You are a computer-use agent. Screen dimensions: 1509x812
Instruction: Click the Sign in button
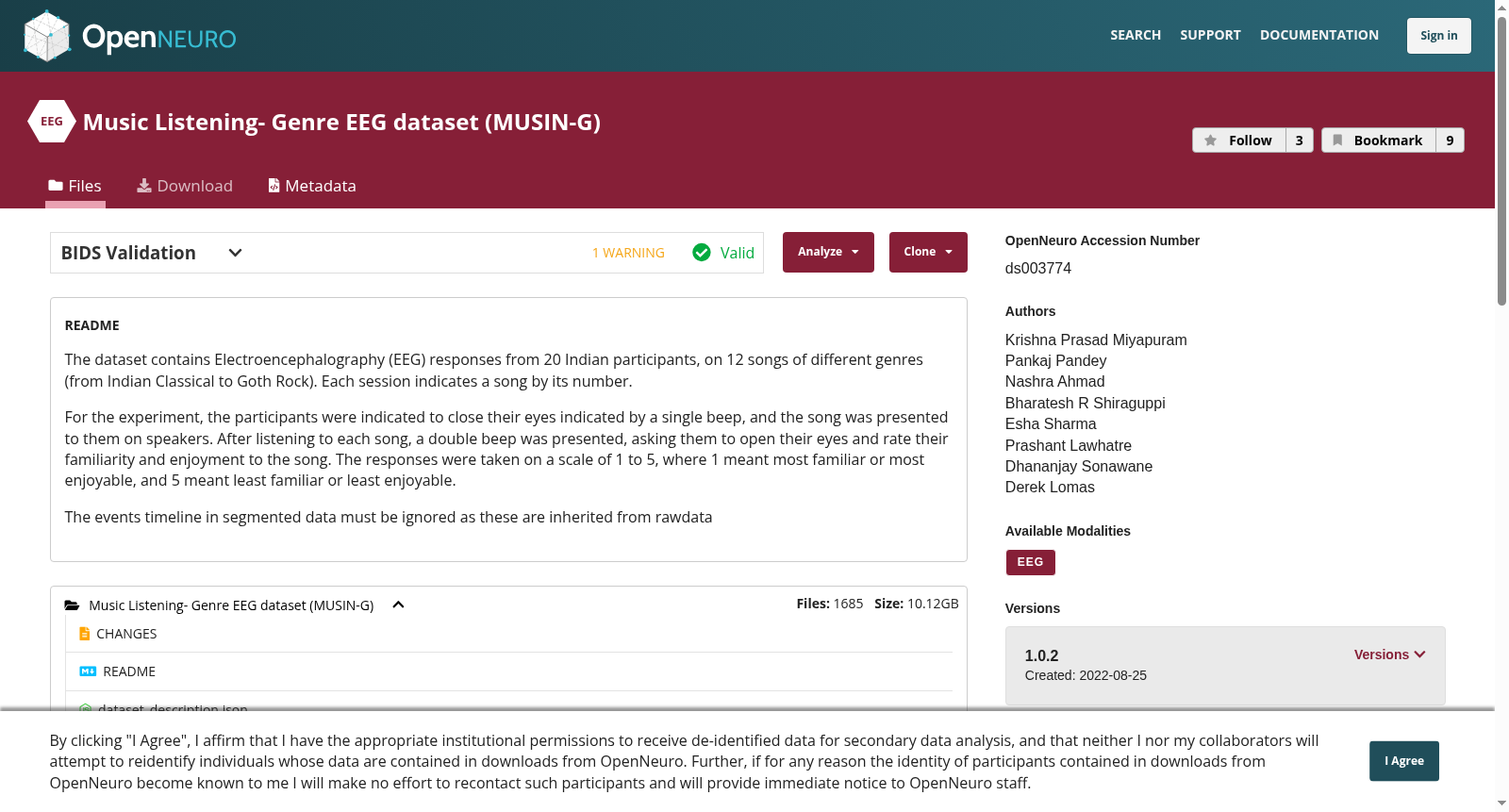[1438, 36]
